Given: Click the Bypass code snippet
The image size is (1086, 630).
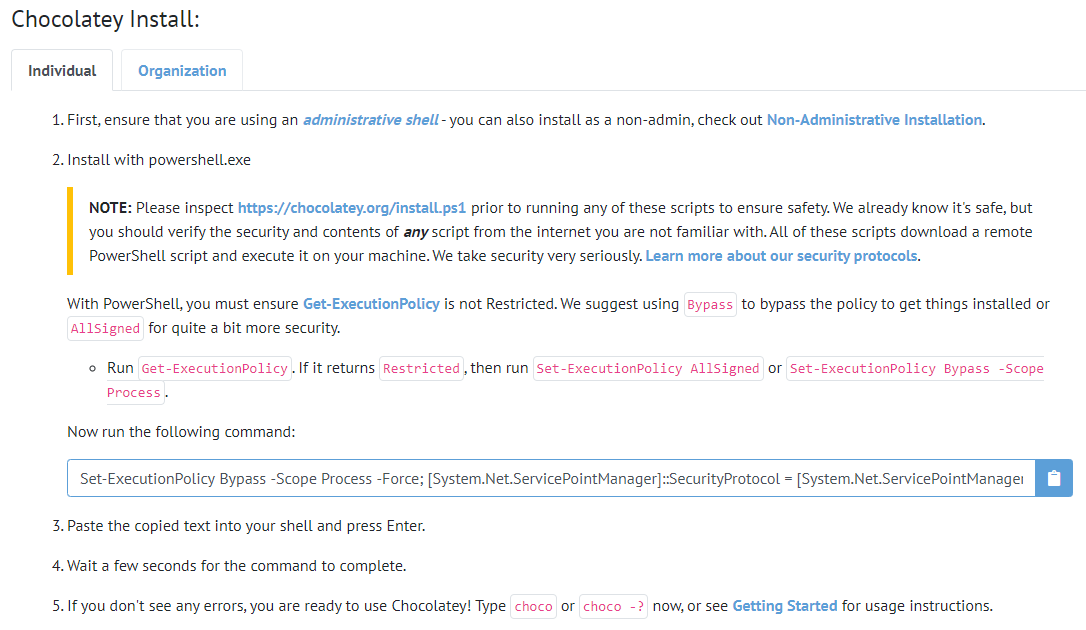Looking at the screenshot, I should click(710, 305).
